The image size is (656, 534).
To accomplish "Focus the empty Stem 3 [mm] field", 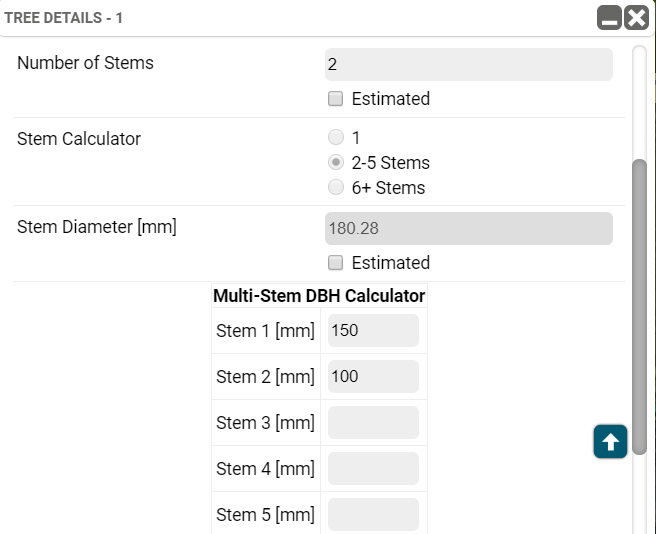I will [373, 423].
